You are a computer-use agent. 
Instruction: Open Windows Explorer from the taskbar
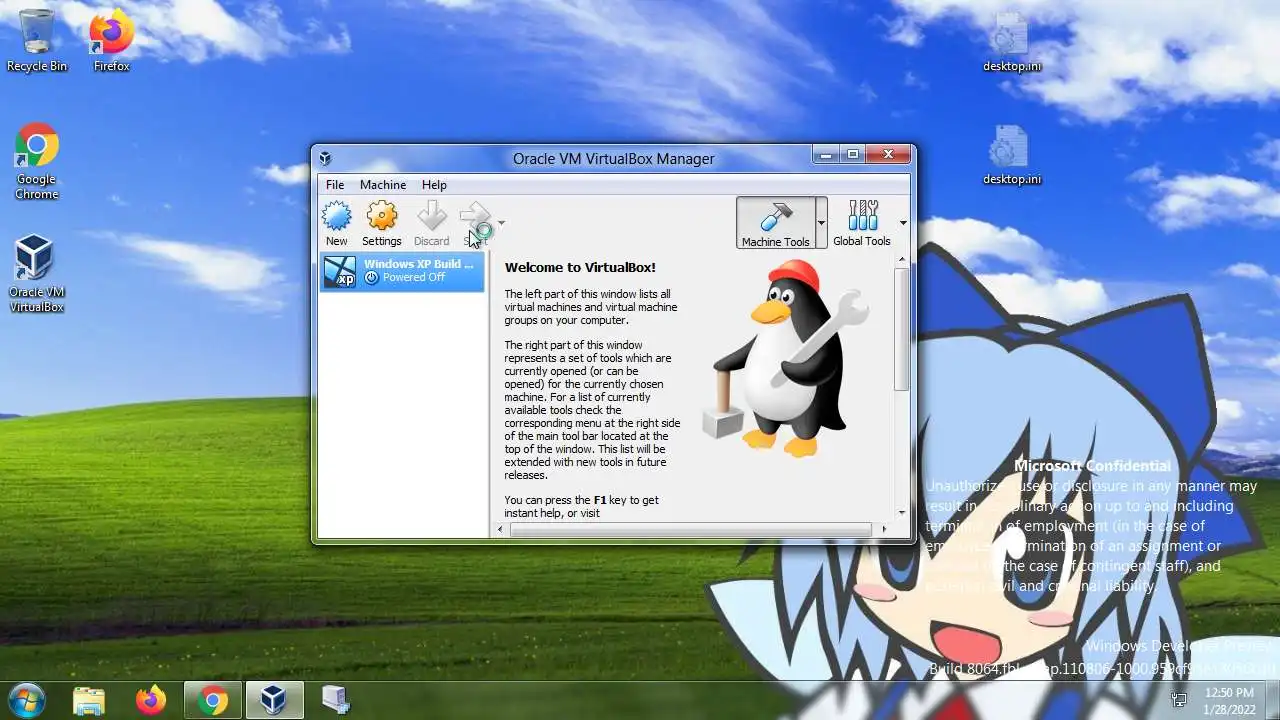[89, 700]
